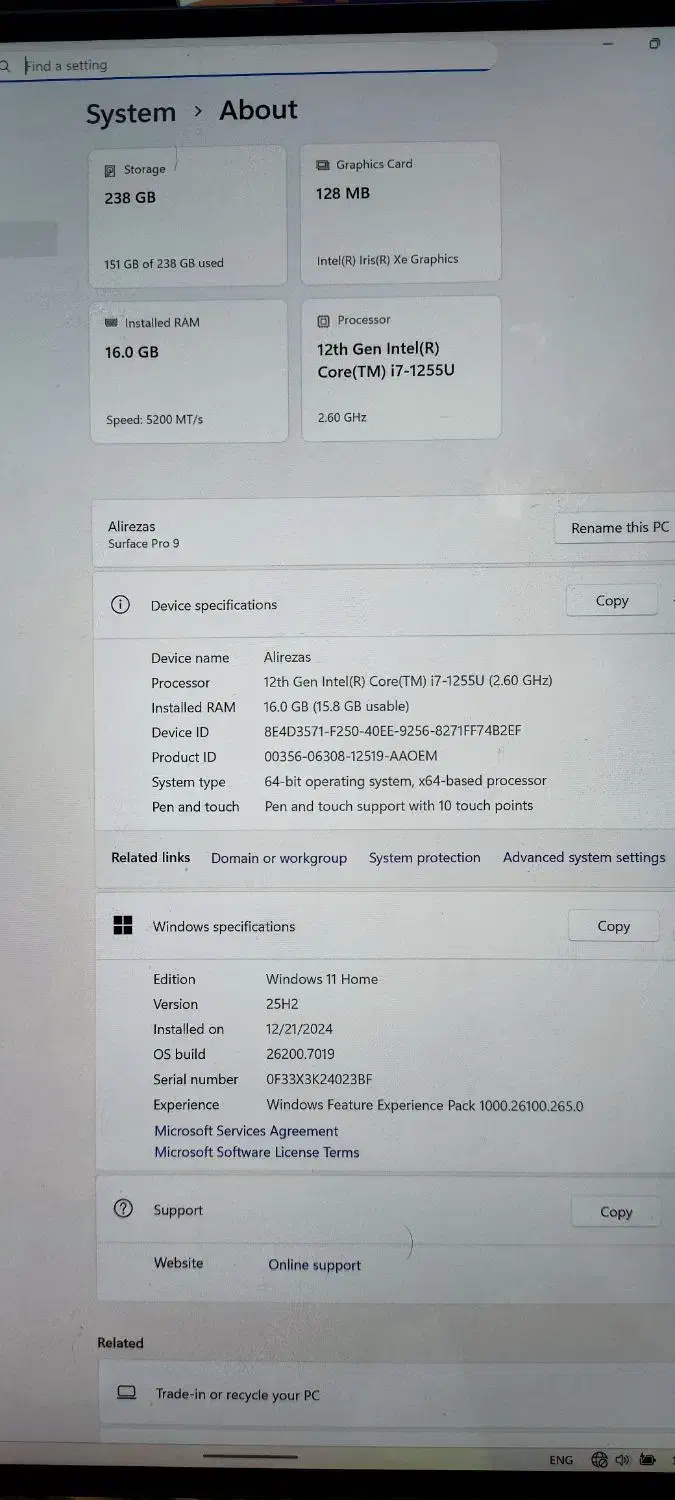Click the Installed RAM chip icon
The width and height of the screenshot is (675, 1500).
[111, 323]
